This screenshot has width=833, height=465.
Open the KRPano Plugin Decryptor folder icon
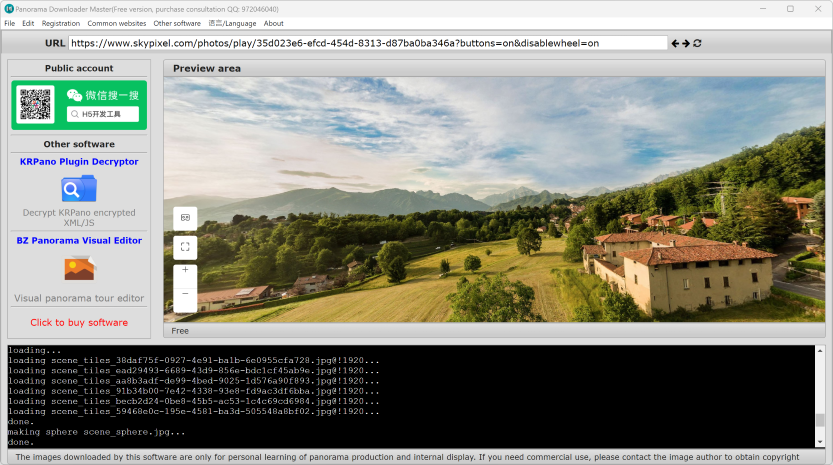point(79,188)
